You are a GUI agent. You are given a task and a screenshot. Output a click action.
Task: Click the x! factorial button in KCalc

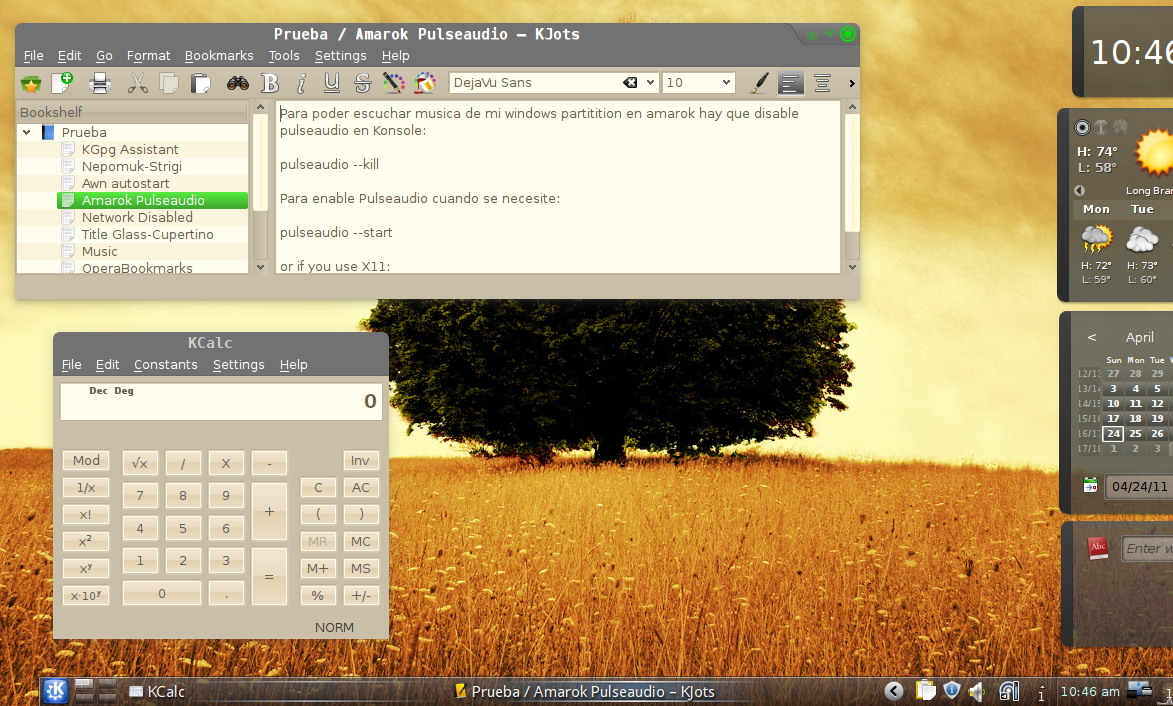pyautogui.click(x=86, y=515)
